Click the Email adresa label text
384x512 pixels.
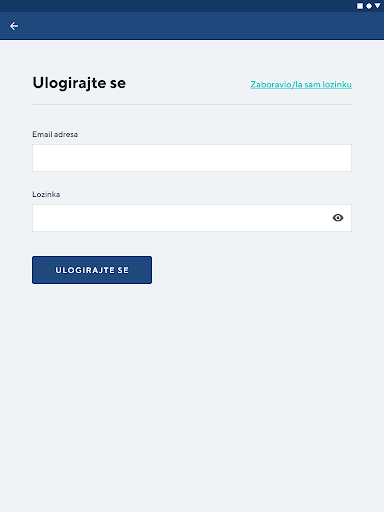click(x=55, y=134)
